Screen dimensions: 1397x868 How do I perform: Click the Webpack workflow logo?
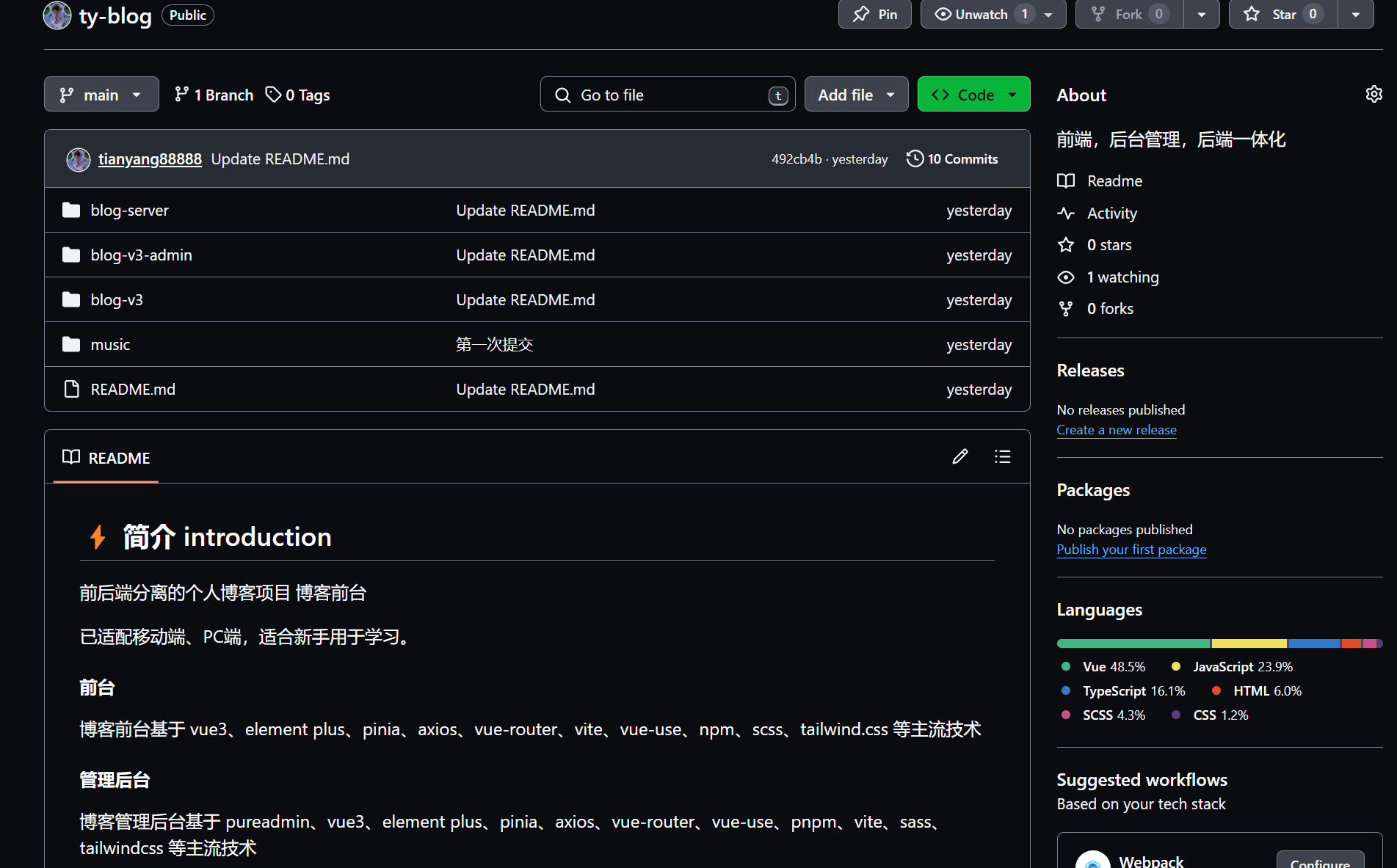1093,861
